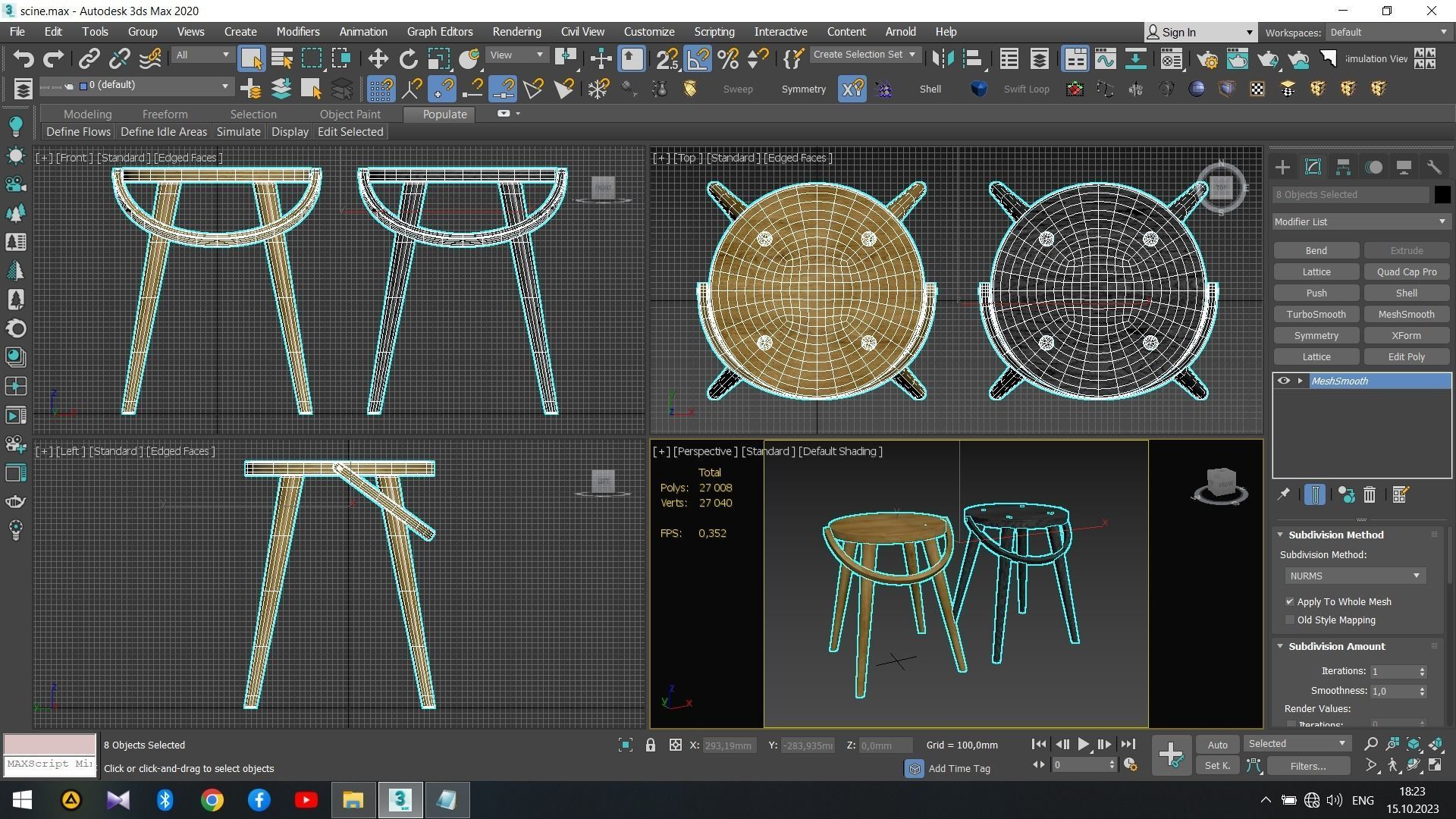Open the Selected key filter dropdown
The width and height of the screenshot is (1456, 819).
tap(1297, 744)
